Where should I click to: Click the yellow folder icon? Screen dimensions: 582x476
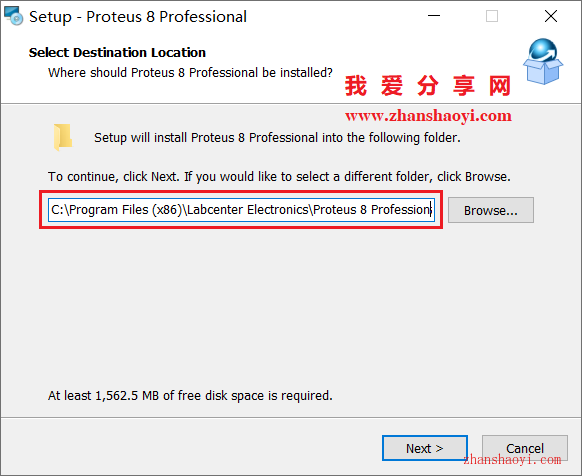click(63, 137)
